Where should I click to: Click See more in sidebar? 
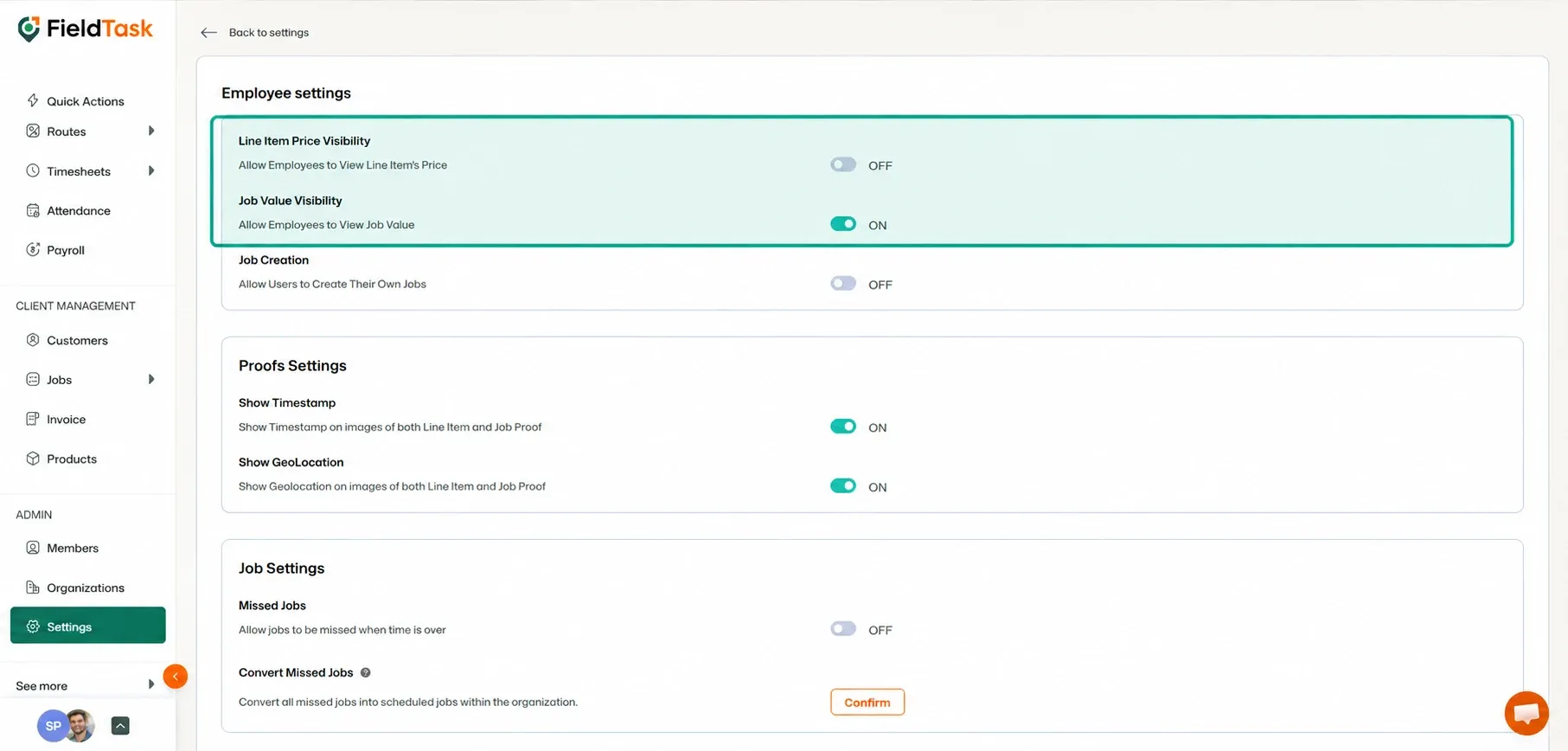42,686
